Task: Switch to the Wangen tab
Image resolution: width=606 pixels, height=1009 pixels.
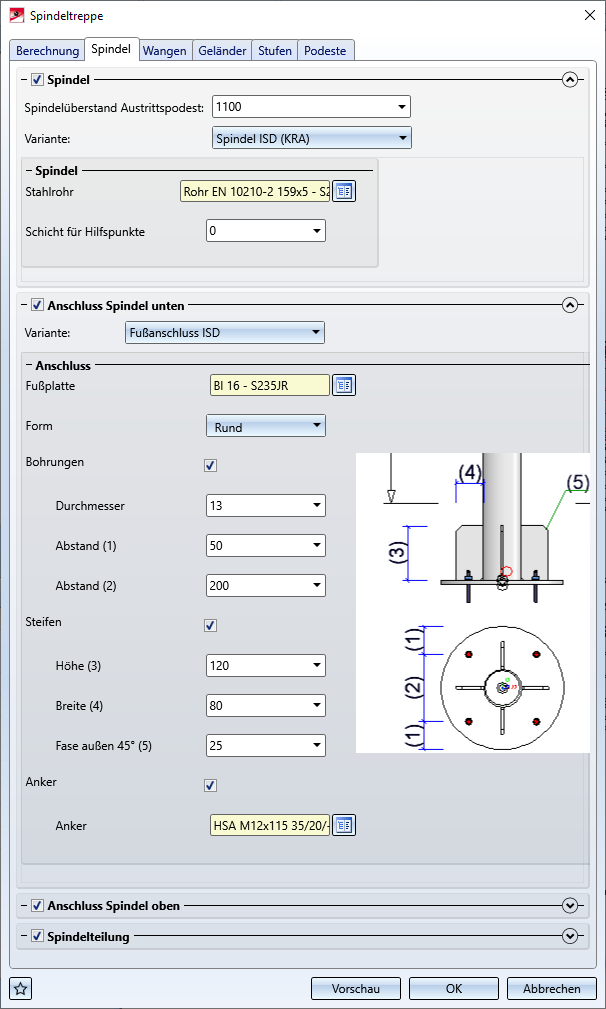Action: point(165,50)
